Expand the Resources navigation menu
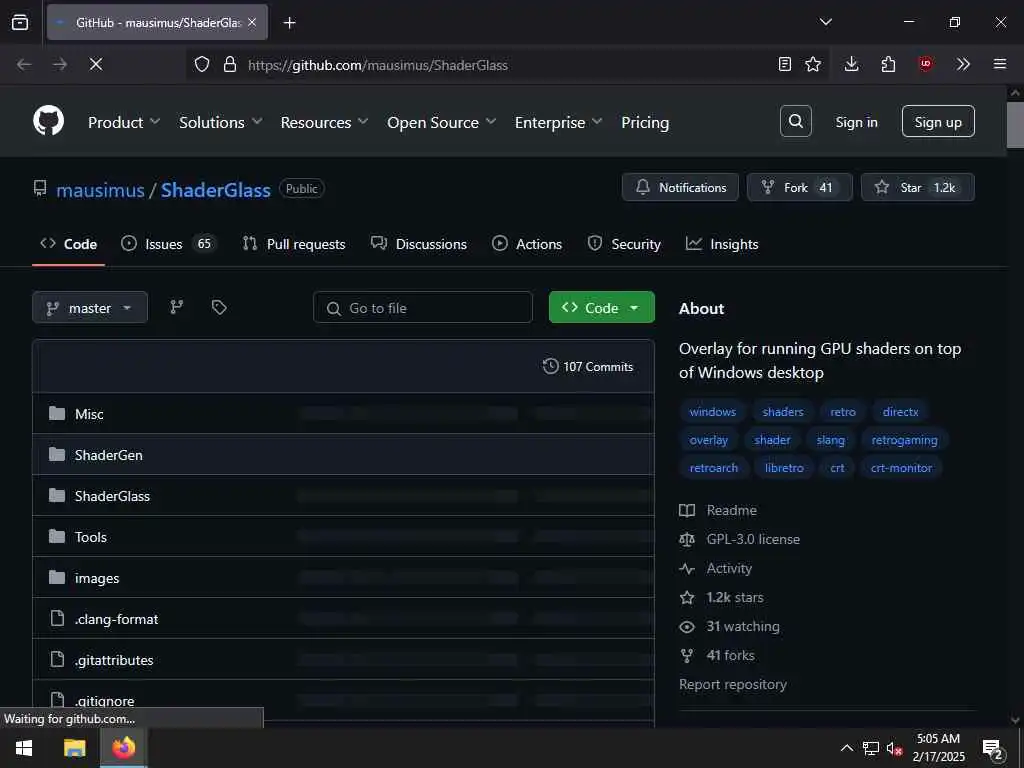 [325, 122]
